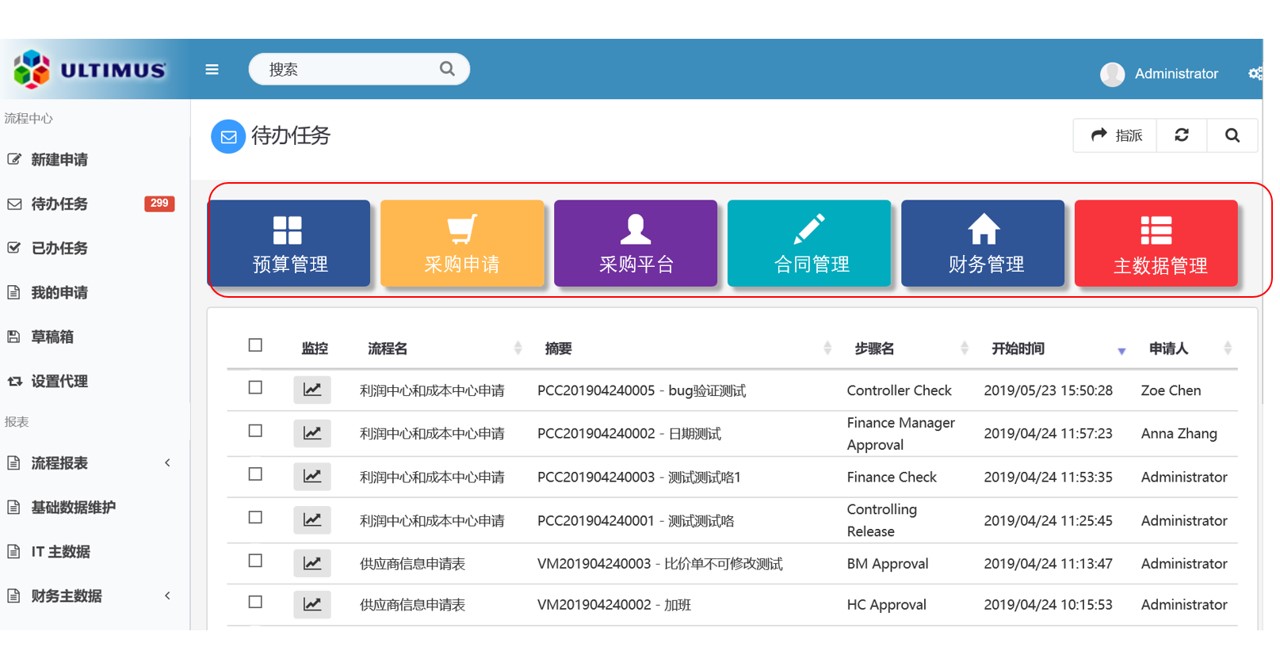Open 预算管理 tile
The height and width of the screenshot is (662, 1280).
(289, 243)
